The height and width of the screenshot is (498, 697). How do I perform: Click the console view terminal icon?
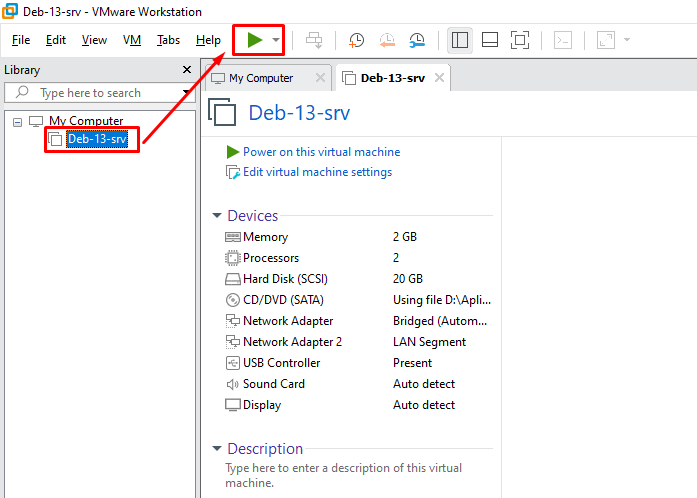click(564, 40)
